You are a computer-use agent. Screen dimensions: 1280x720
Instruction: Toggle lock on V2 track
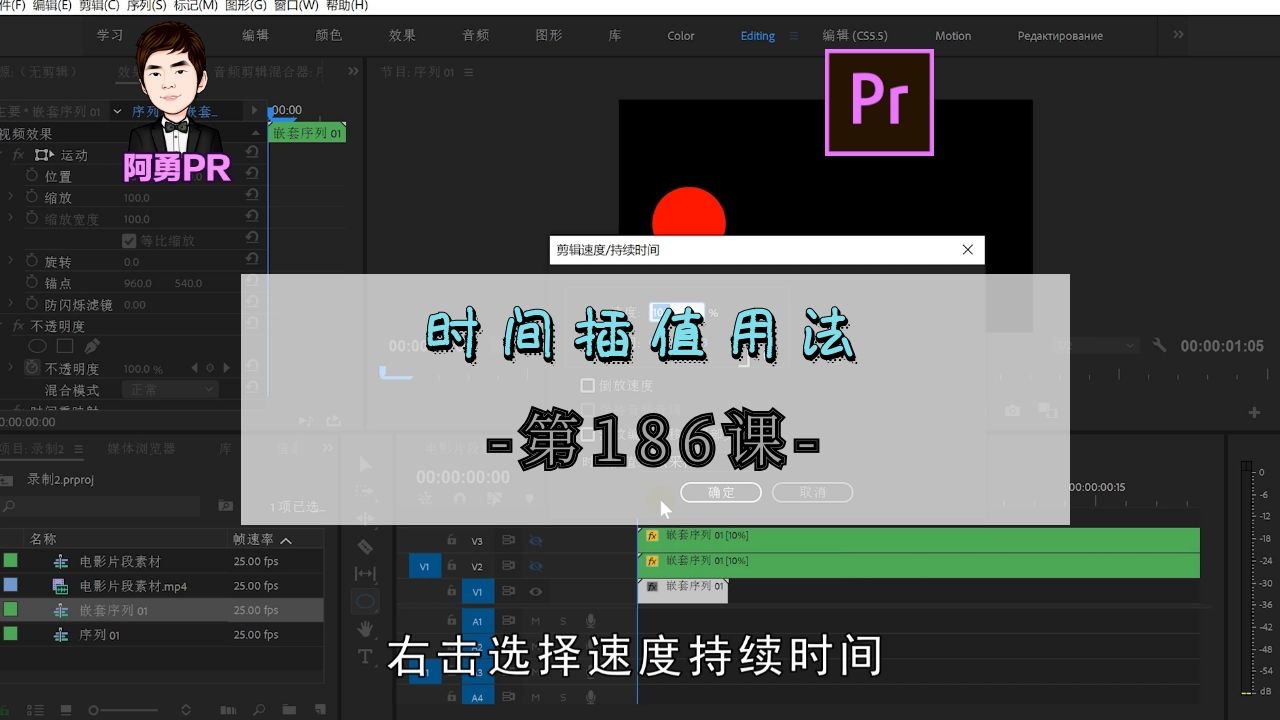coord(452,566)
